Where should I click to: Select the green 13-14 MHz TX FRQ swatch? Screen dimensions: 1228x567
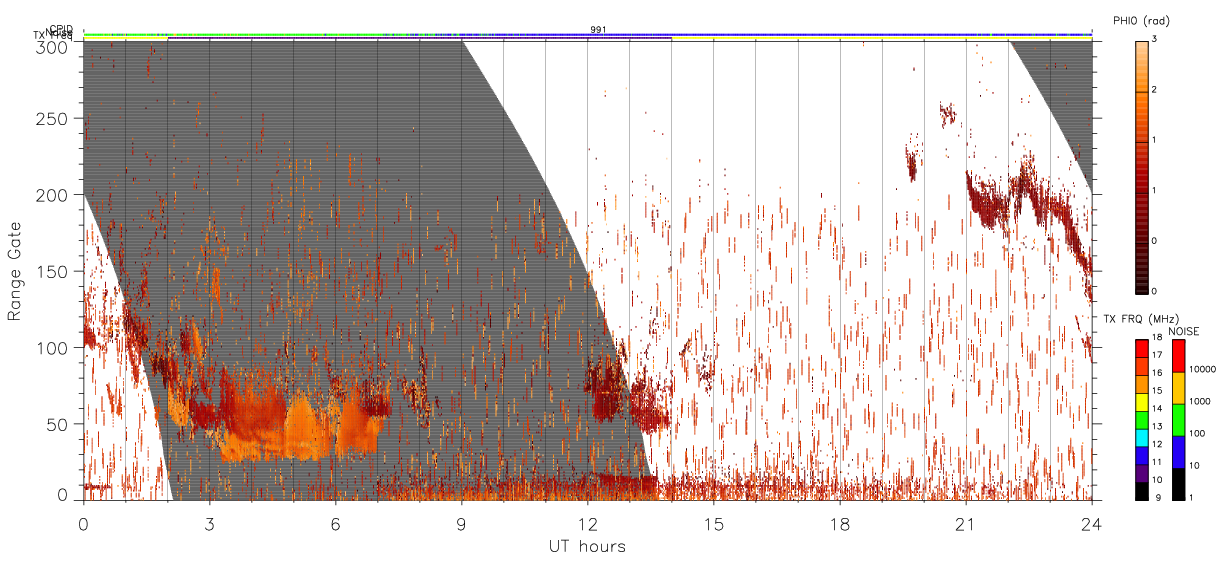(x=1141, y=420)
